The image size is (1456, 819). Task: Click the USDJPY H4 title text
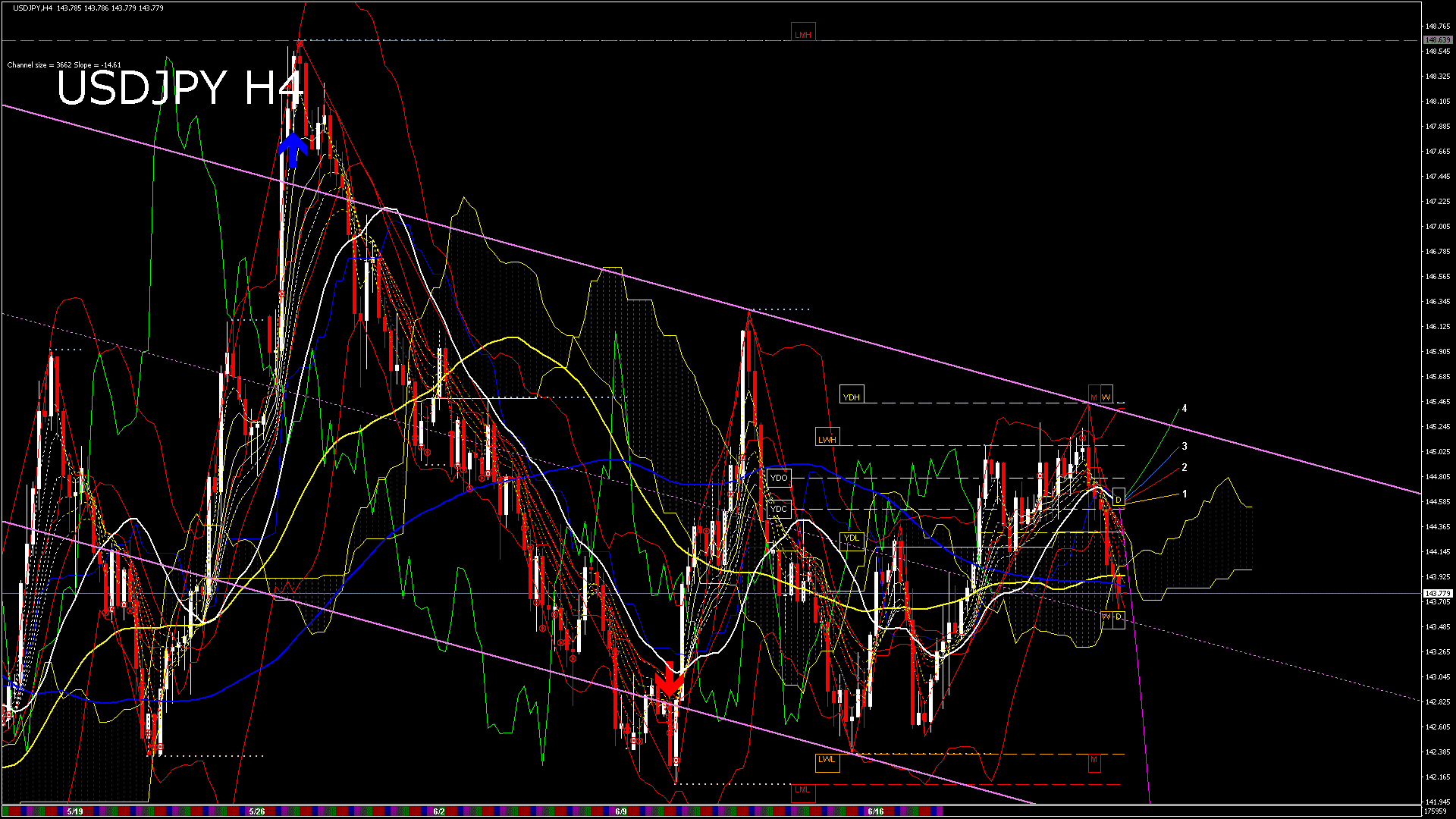tap(180, 88)
